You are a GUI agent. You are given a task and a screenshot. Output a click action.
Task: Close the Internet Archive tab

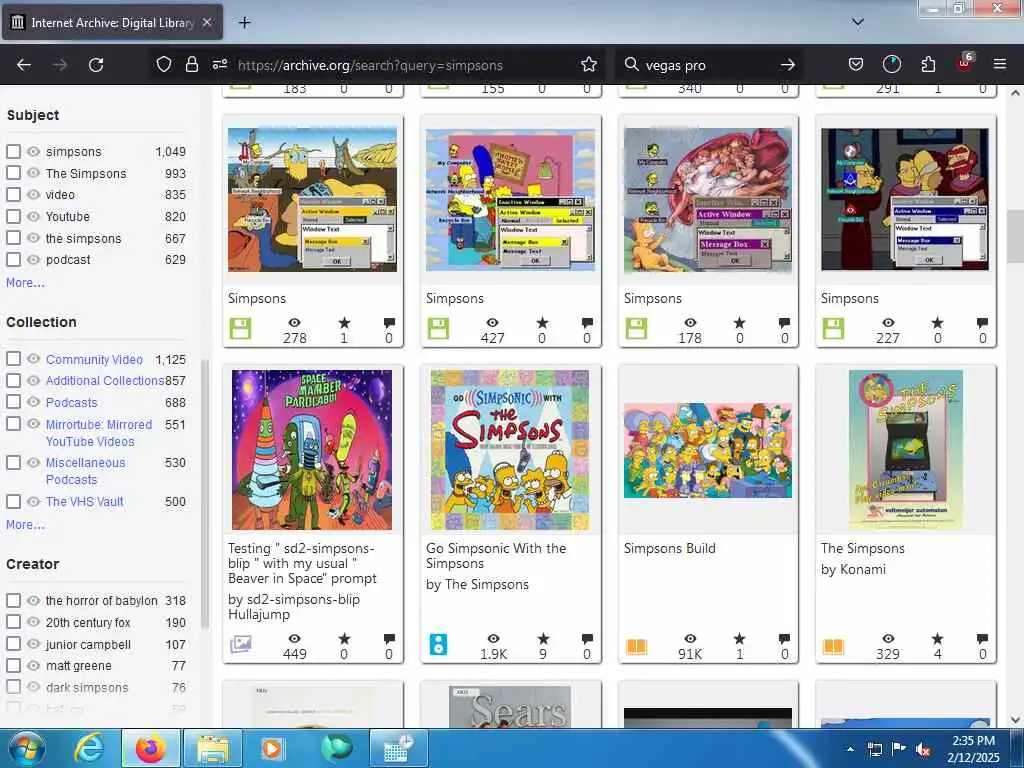point(206,22)
